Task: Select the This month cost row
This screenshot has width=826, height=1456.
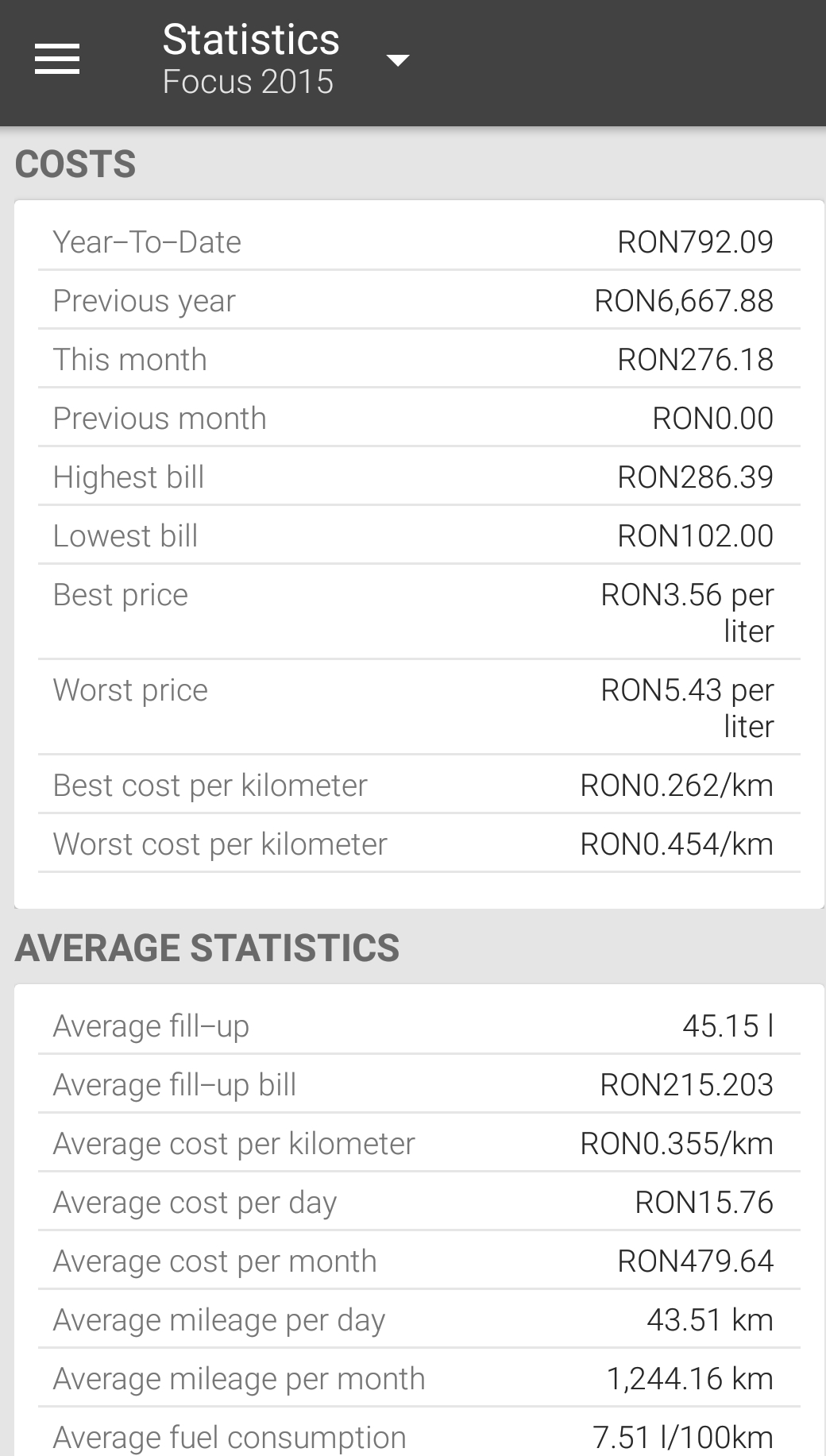Action: (x=419, y=359)
